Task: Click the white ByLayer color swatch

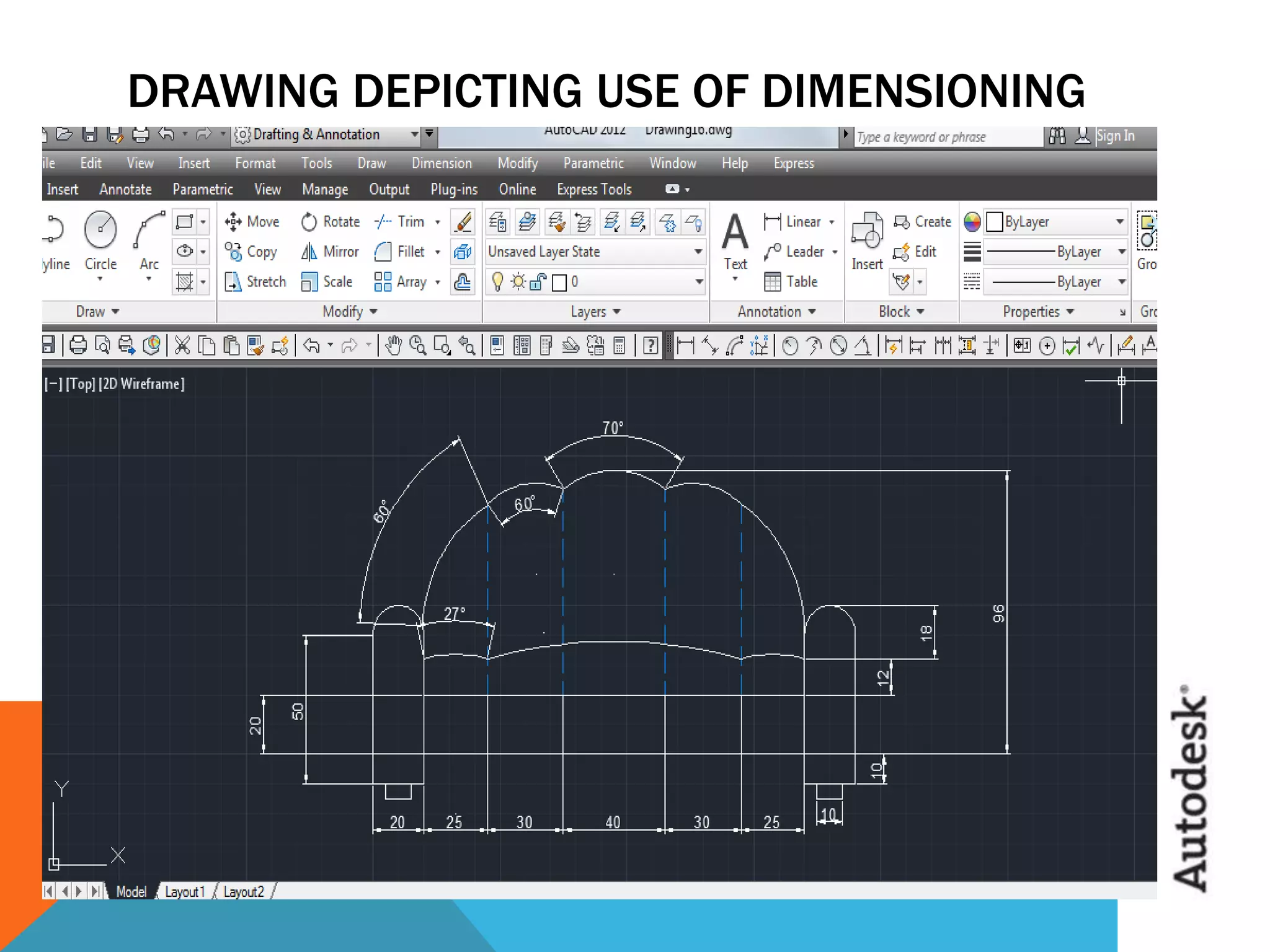Action: (995, 221)
